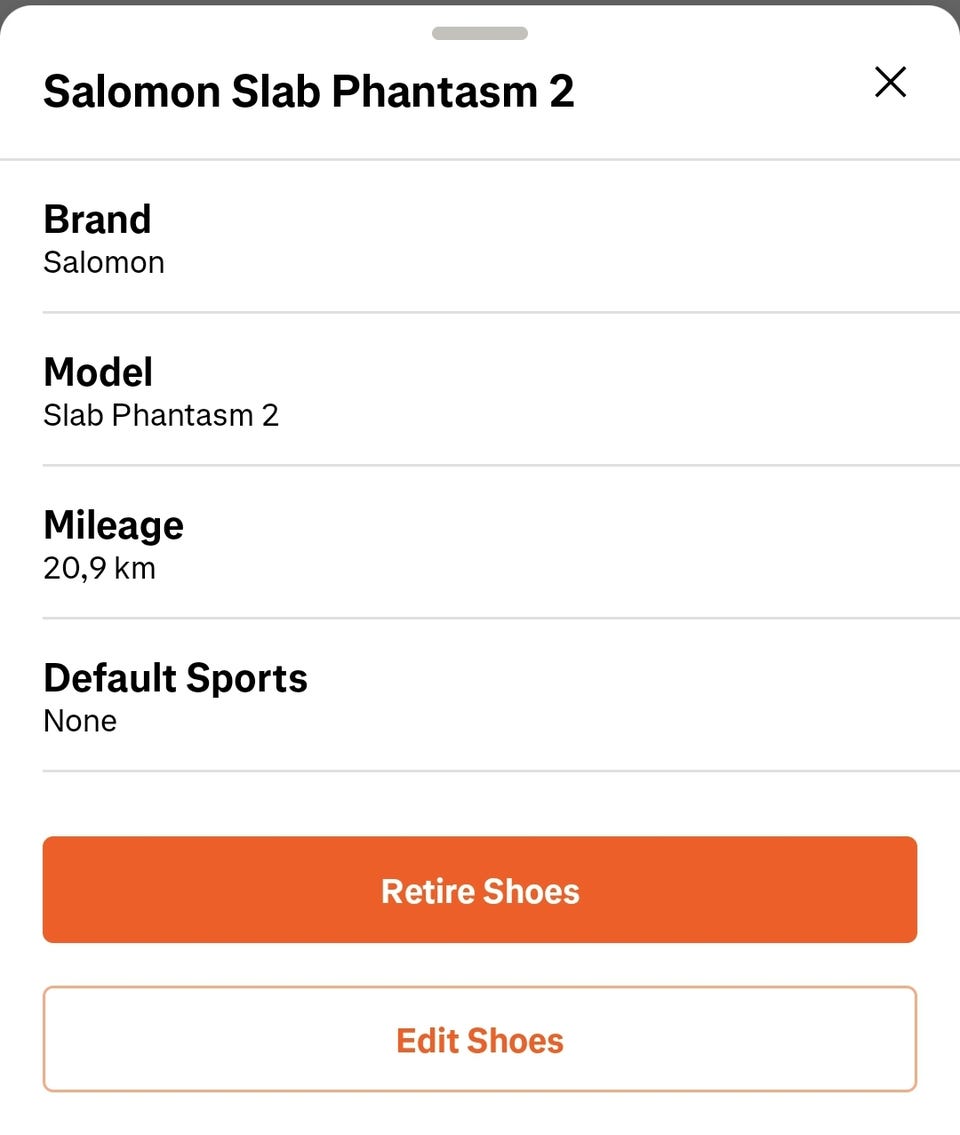Select the Brand field label
The height and width of the screenshot is (1135, 960).
coord(97,219)
